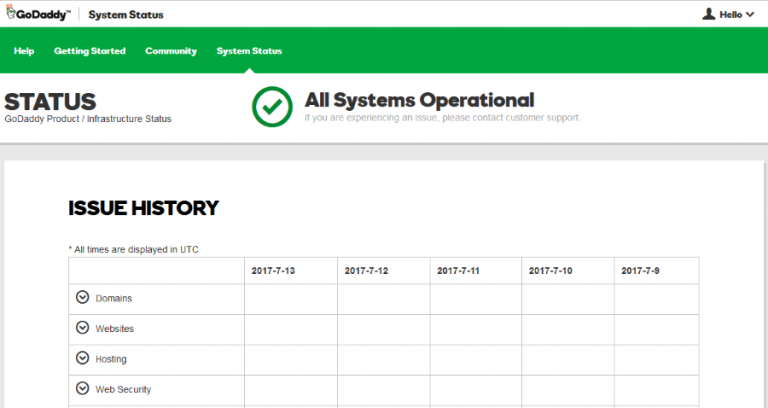
Task: Go to Getting Started in navigation
Action: (x=90, y=51)
